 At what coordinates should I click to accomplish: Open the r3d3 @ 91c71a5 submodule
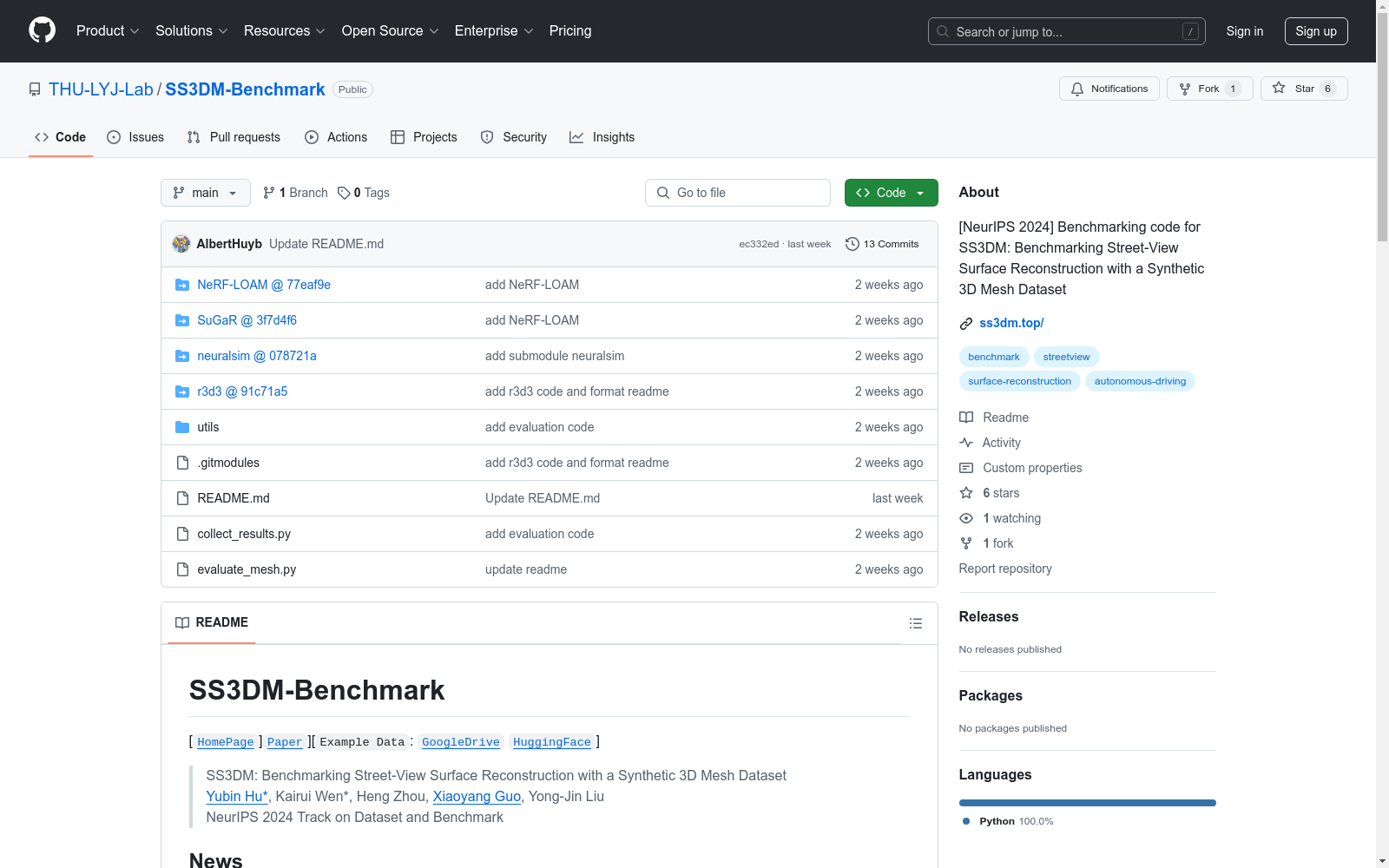coord(242,391)
